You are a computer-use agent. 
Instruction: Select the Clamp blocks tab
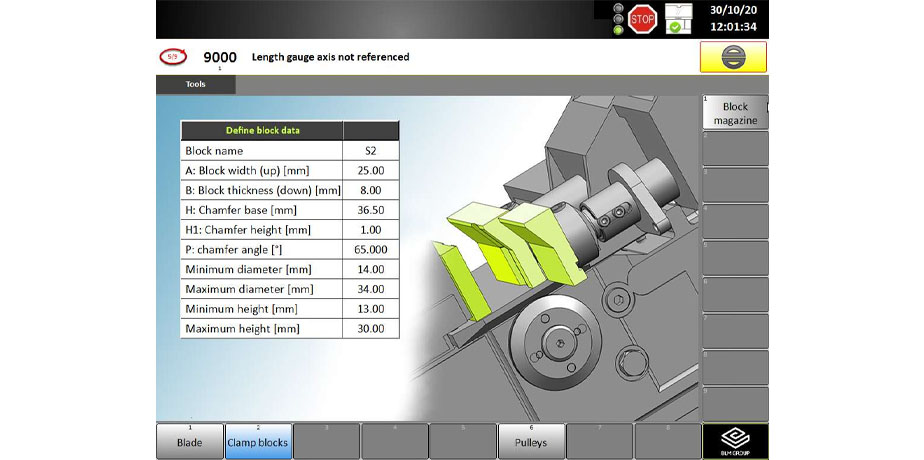coord(257,442)
